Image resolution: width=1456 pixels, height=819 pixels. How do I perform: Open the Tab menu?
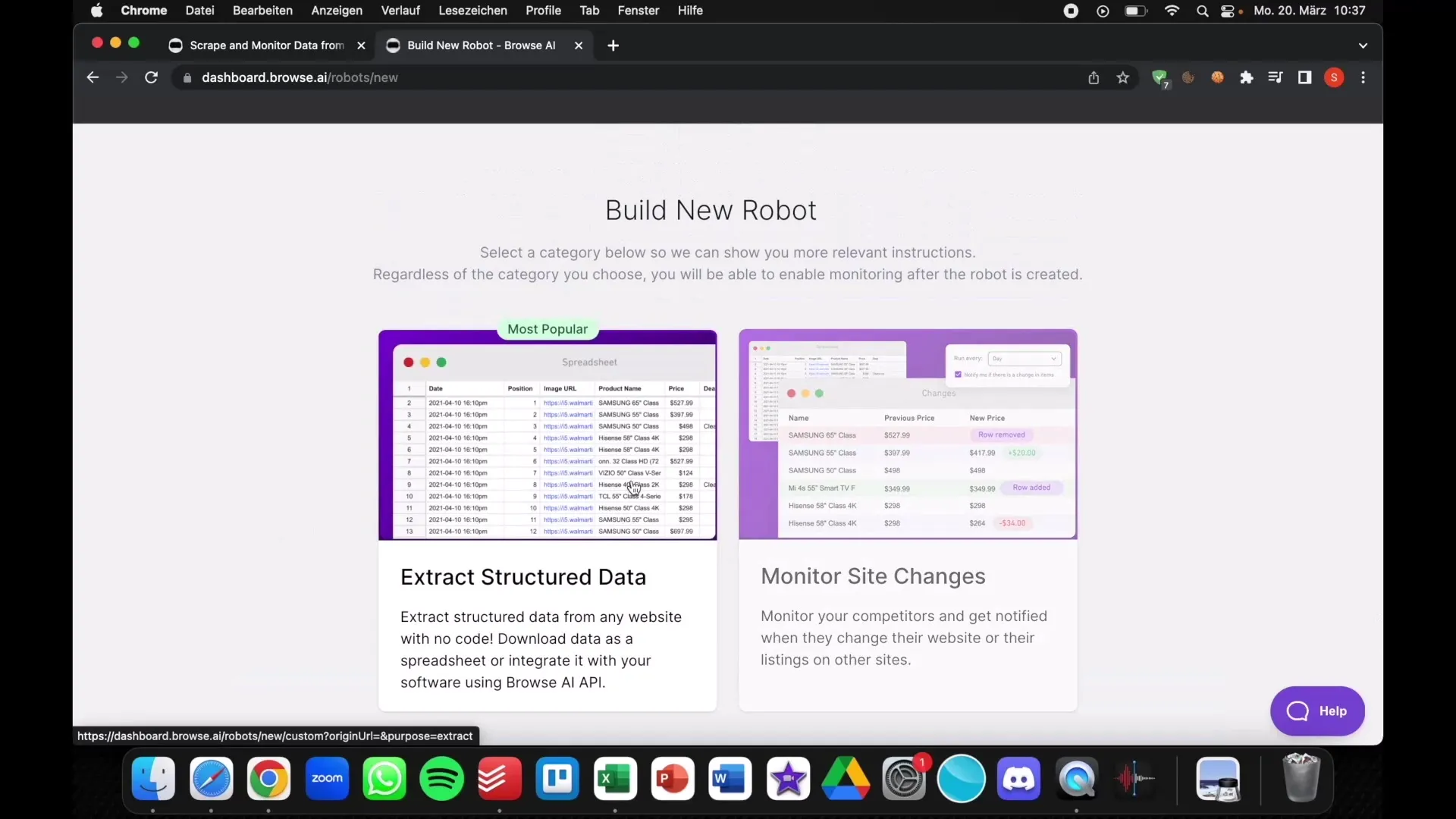589,11
